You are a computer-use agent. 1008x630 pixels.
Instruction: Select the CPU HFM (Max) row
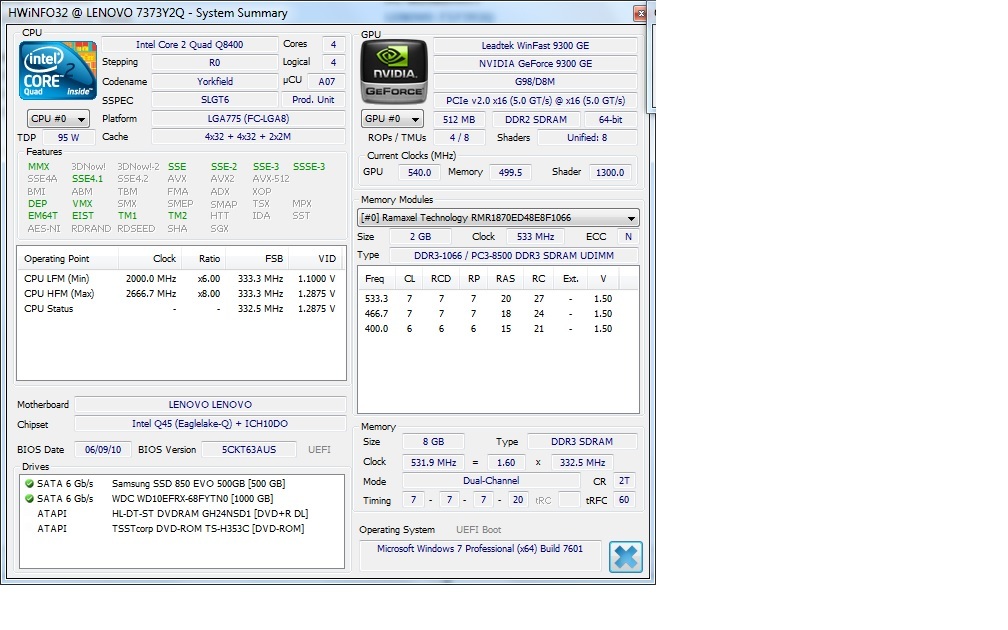(180, 293)
